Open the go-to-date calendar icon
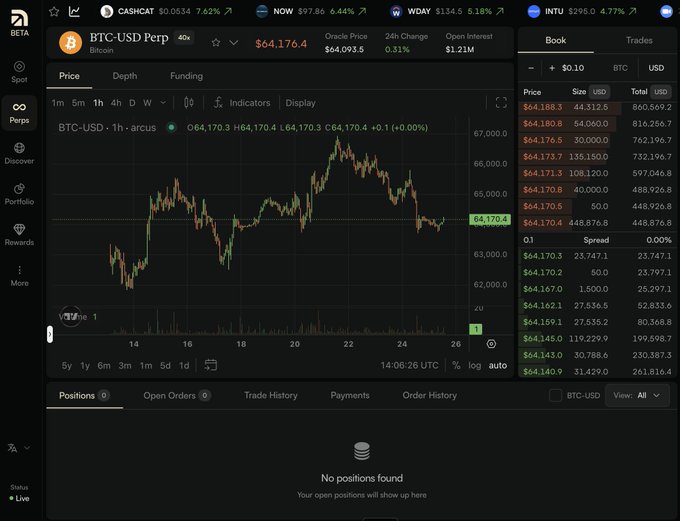This screenshot has width=680, height=521. click(x=210, y=365)
